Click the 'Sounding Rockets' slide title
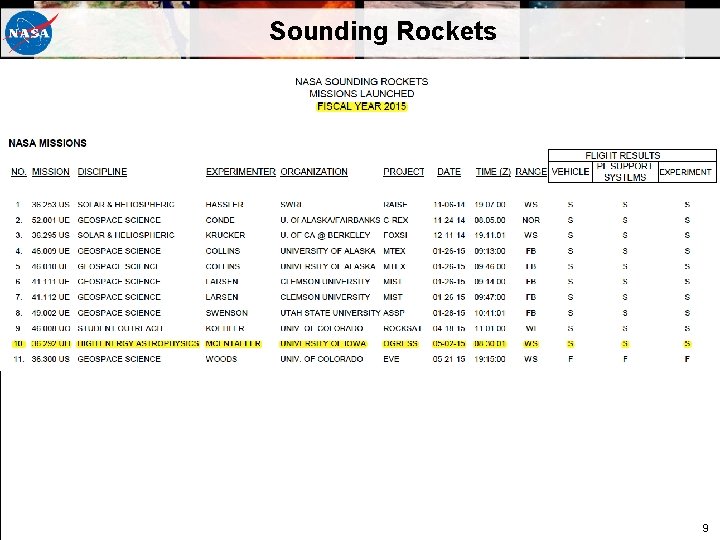720x540 pixels. [x=383, y=32]
